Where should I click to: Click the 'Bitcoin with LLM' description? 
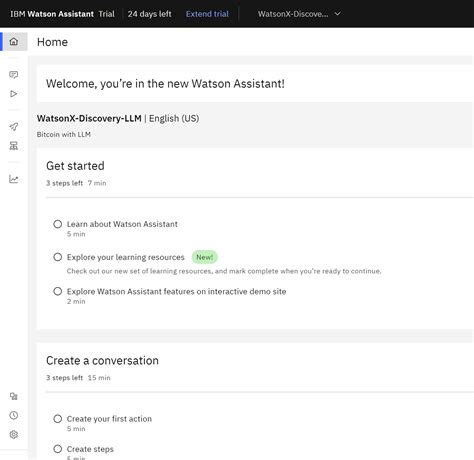[64, 134]
